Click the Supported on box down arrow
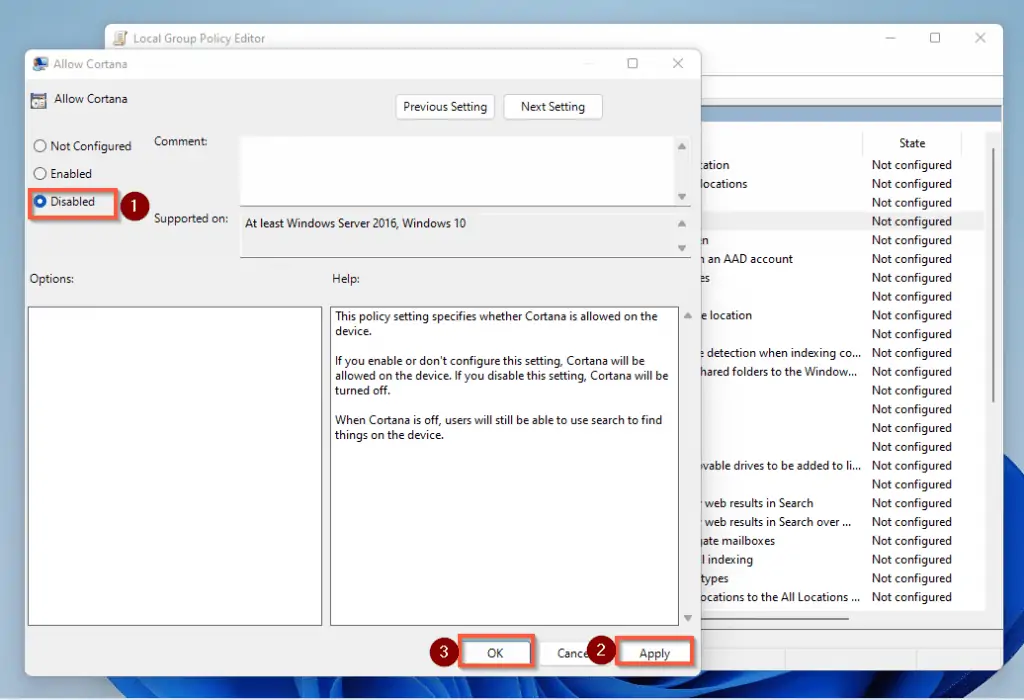This screenshot has width=1024, height=700. pos(682,248)
